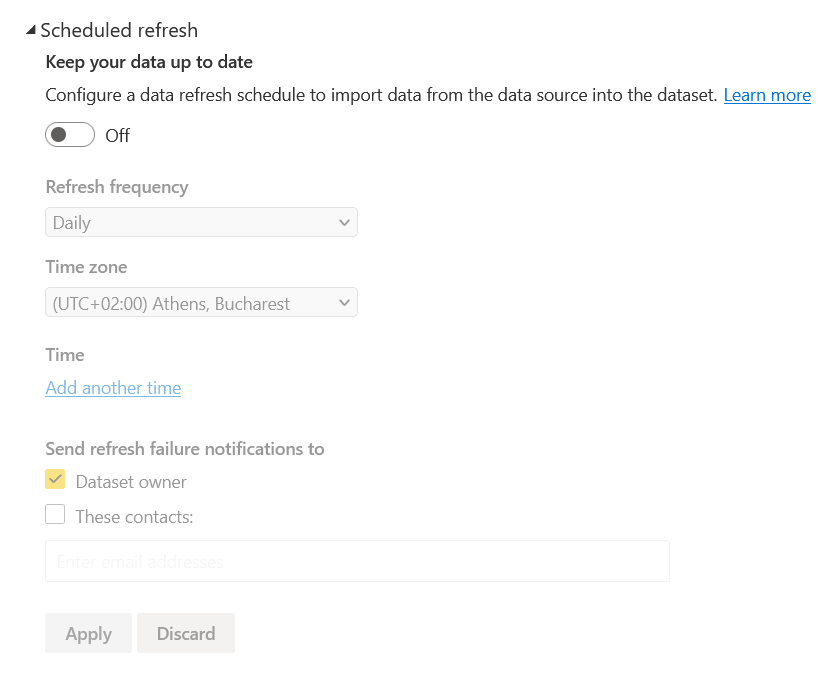836x675 pixels.
Task: Focus the Enter email addresses field
Action: 357,562
